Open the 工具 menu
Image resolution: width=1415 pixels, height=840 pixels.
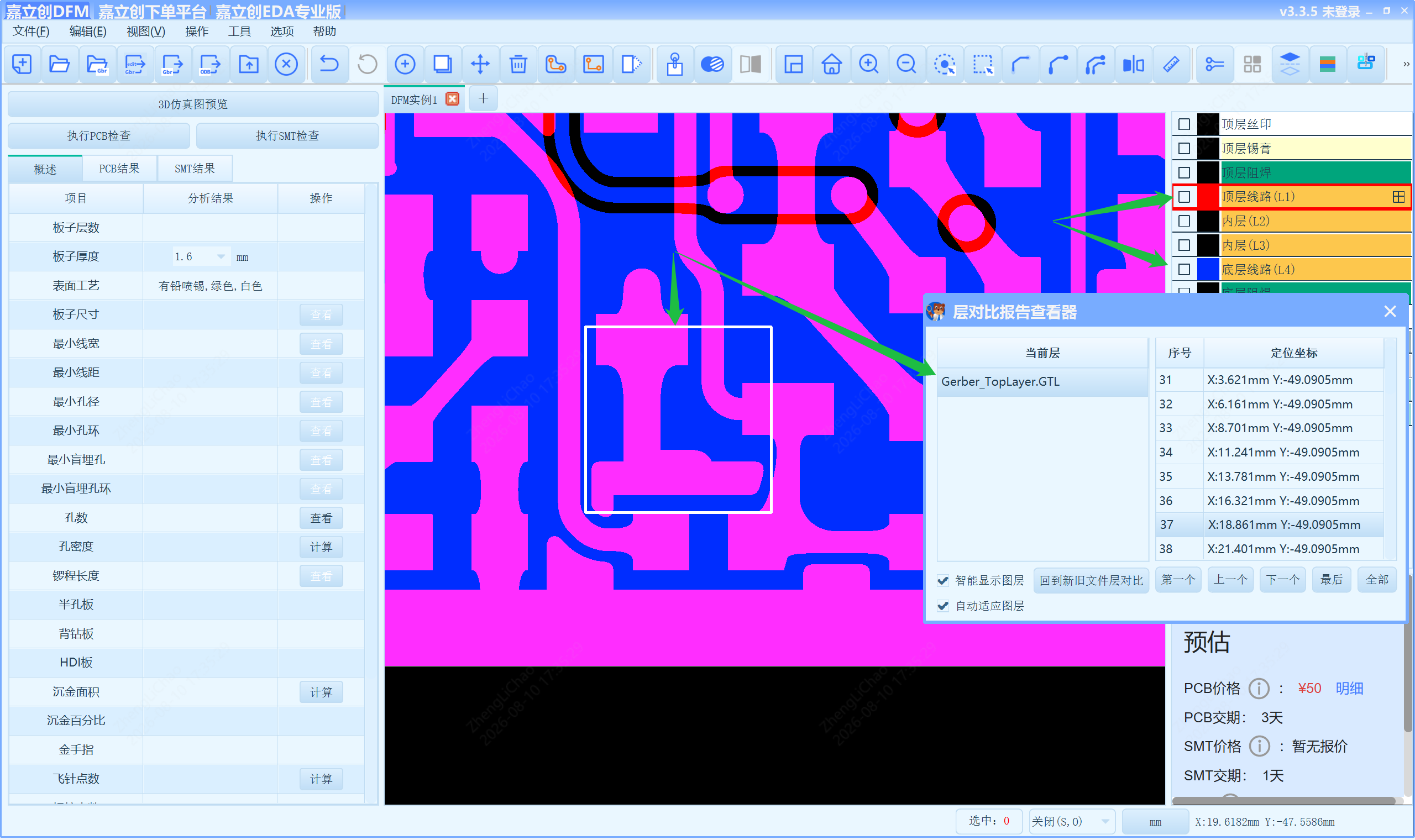tap(239, 31)
